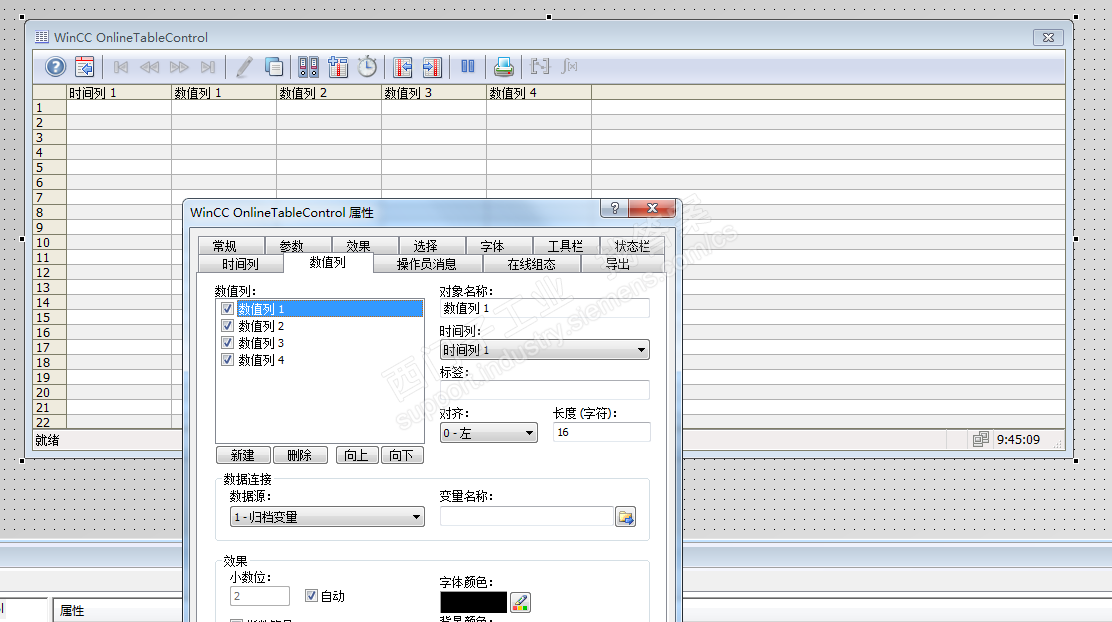The height and width of the screenshot is (622, 1112).
Task: Open the select time range clock
Action: (x=367, y=67)
